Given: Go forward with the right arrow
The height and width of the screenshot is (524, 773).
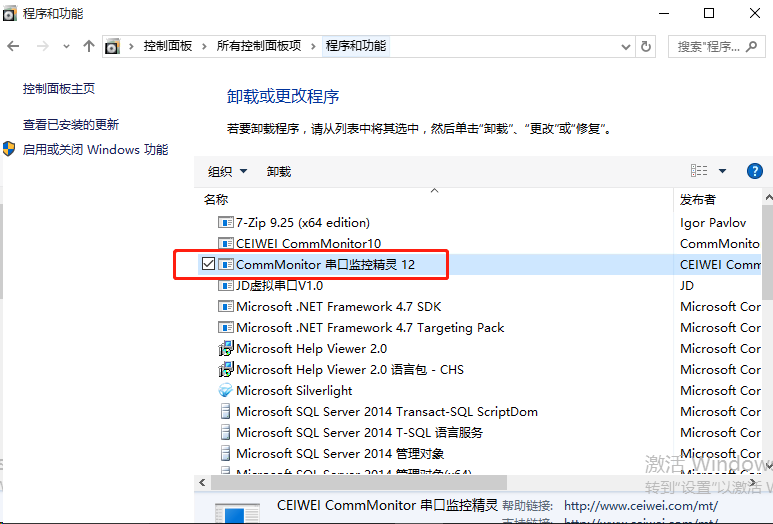Looking at the screenshot, I should point(43,46).
